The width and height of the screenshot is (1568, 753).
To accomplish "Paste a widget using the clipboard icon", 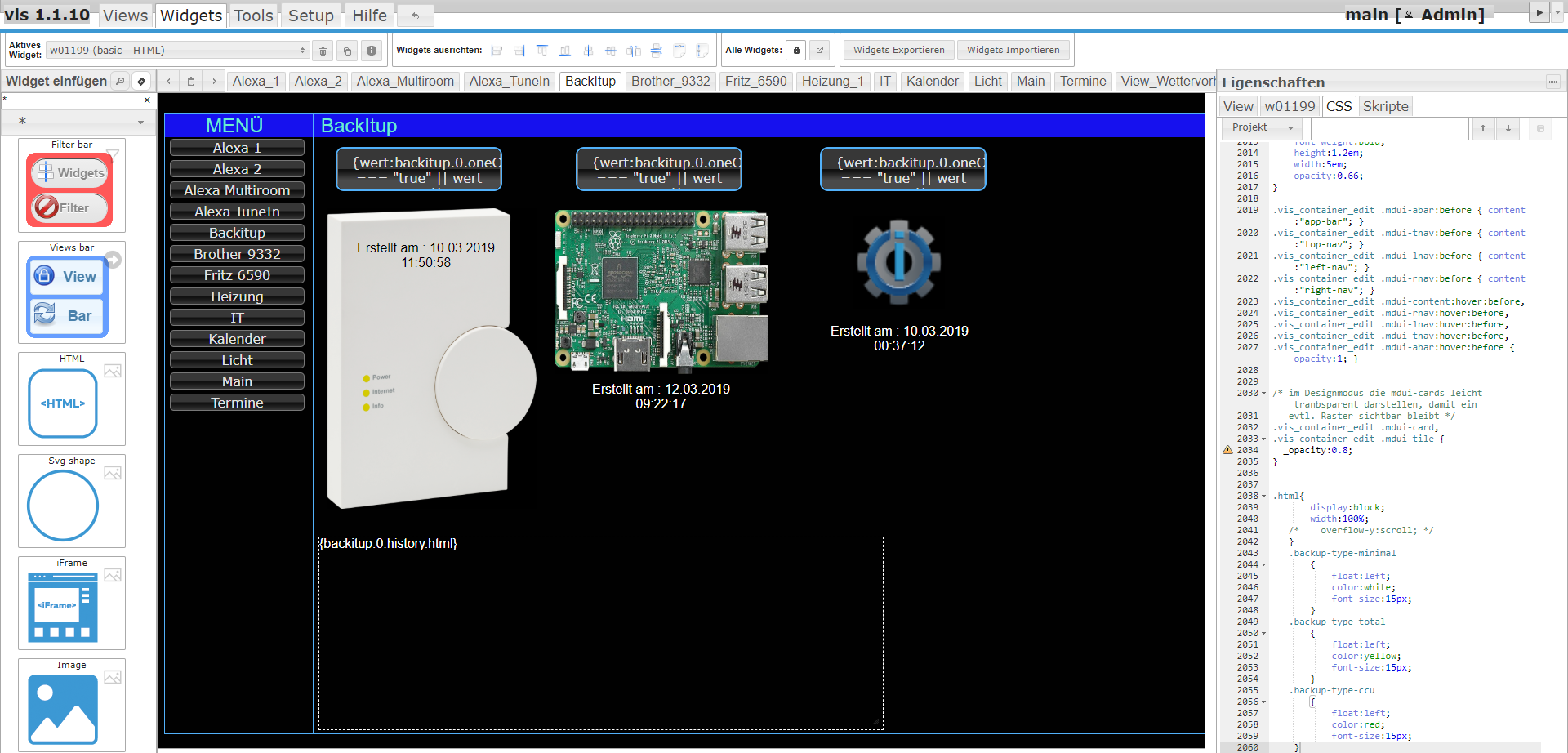I will pyautogui.click(x=191, y=81).
